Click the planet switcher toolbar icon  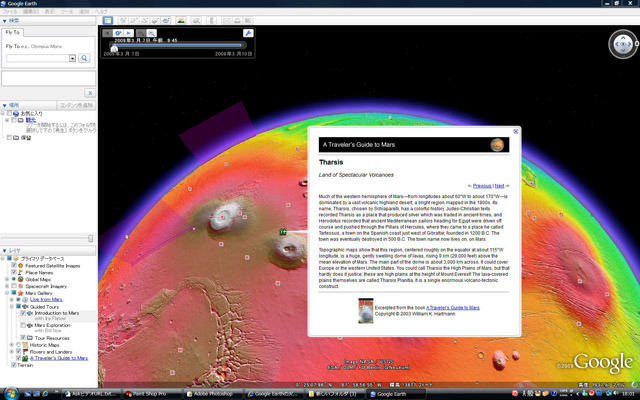click(x=166, y=20)
